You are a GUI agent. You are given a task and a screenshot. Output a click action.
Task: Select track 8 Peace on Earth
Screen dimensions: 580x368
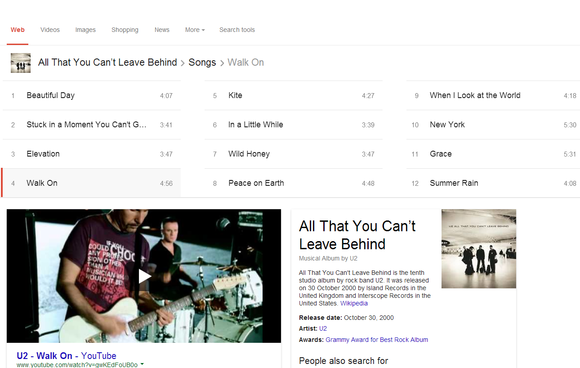click(x=293, y=183)
